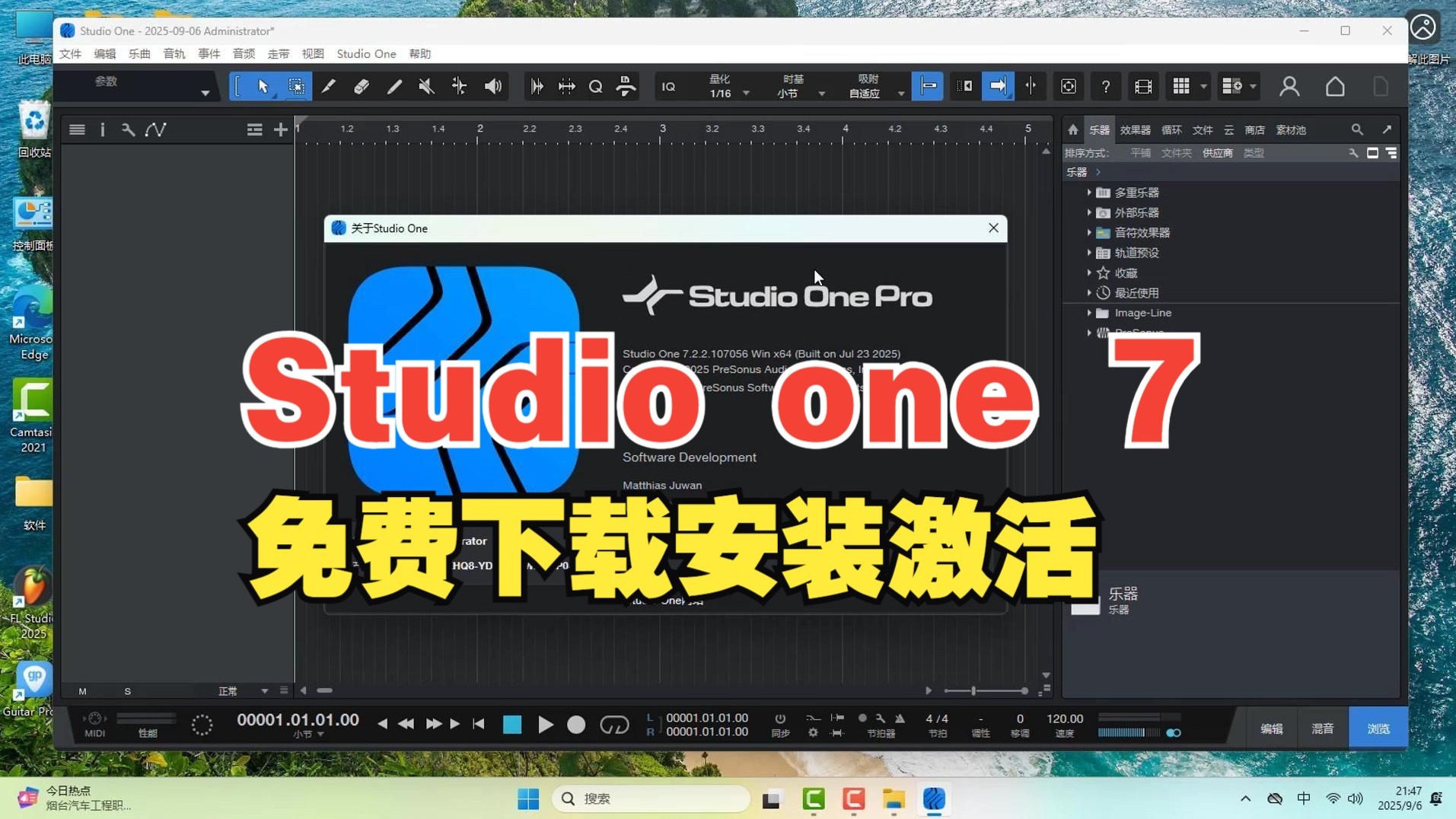Viewport: 1456px width, 819px height.
Task: Toggle the loop button in transport
Action: [x=614, y=725]
